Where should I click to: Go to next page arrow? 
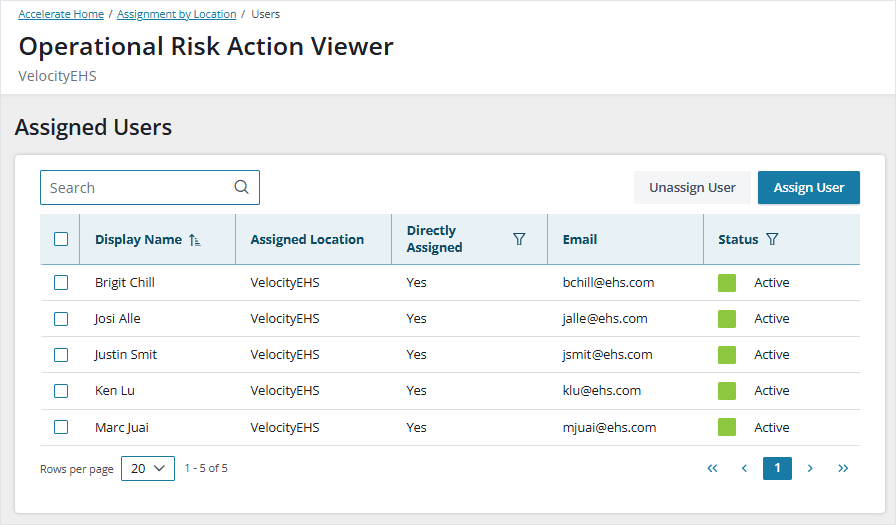pos(810,468)
